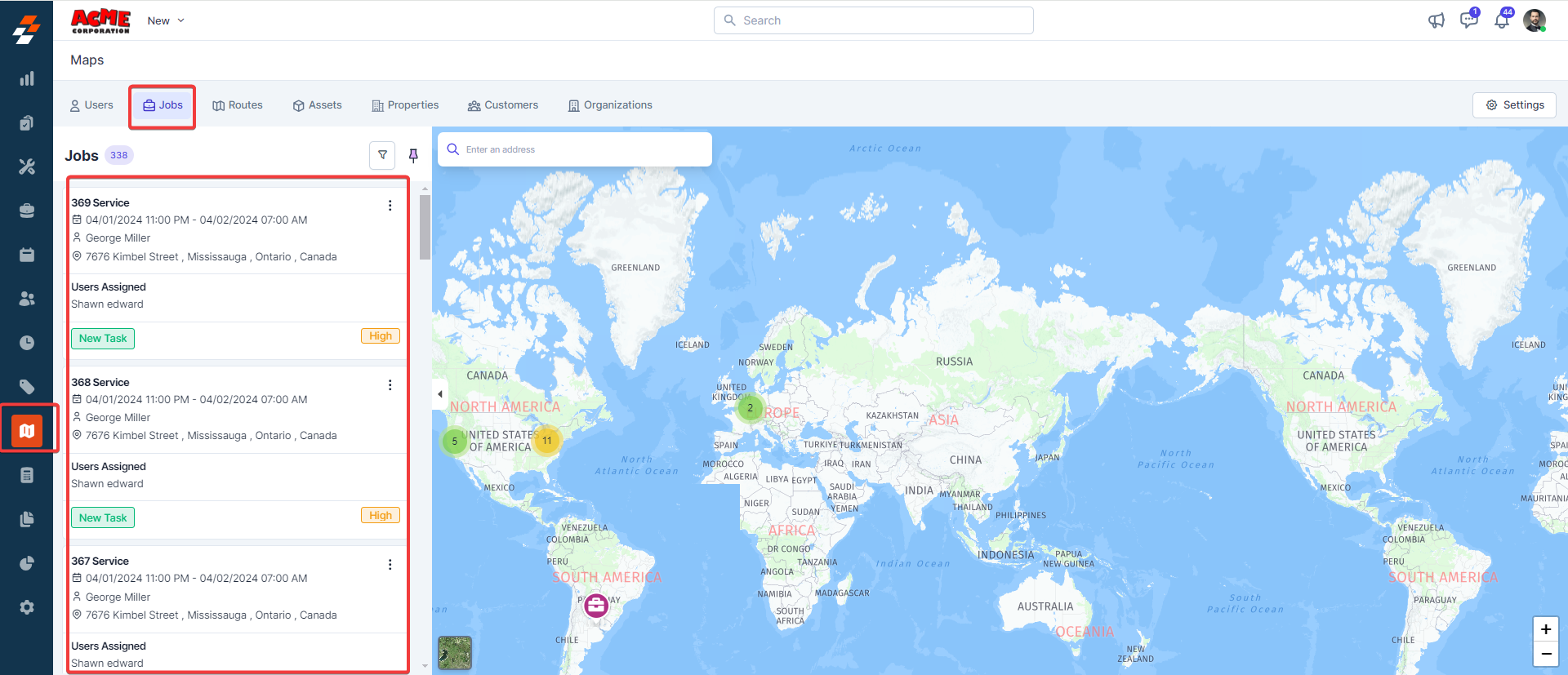Switch to the Customers tab

click(503, 105)
